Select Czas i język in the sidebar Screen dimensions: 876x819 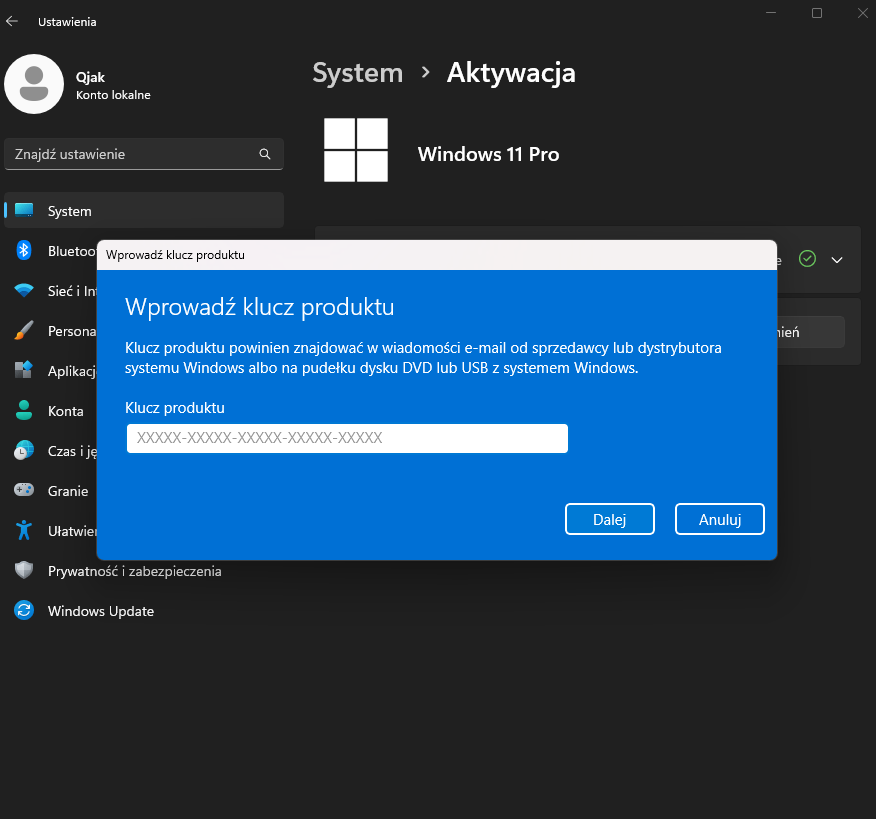tap(23, 451)
